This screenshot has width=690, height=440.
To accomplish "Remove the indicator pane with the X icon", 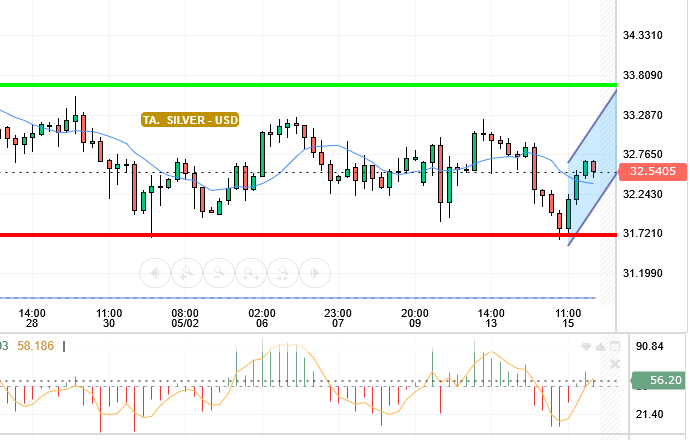I will (615, 364).
